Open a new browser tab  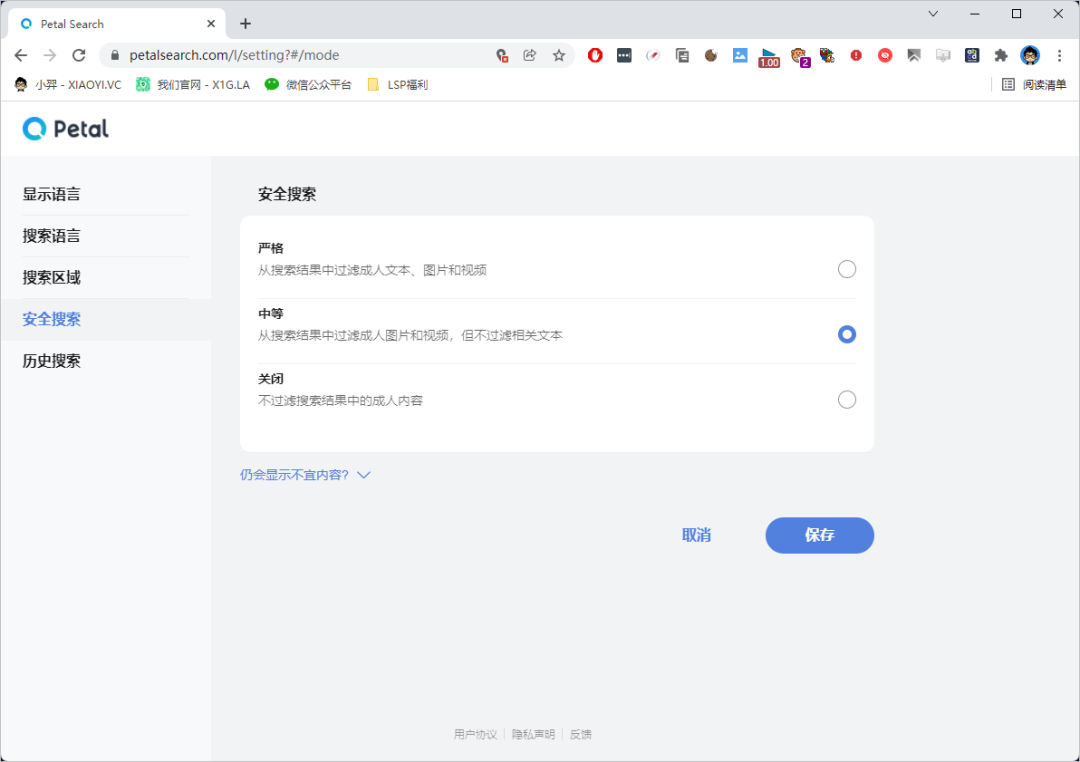coord(245,23)
